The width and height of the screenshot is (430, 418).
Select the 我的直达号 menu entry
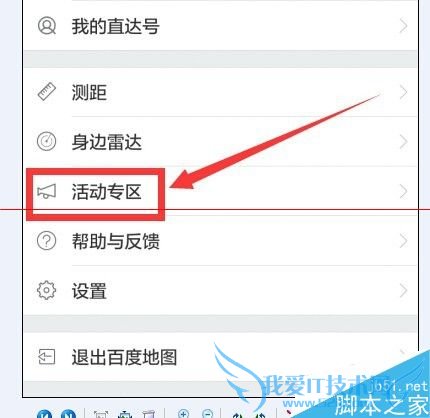point(221,26)
